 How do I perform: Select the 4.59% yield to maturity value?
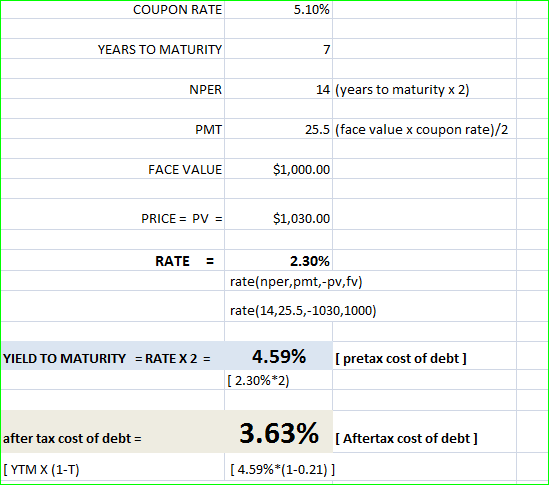coord(279,356)
